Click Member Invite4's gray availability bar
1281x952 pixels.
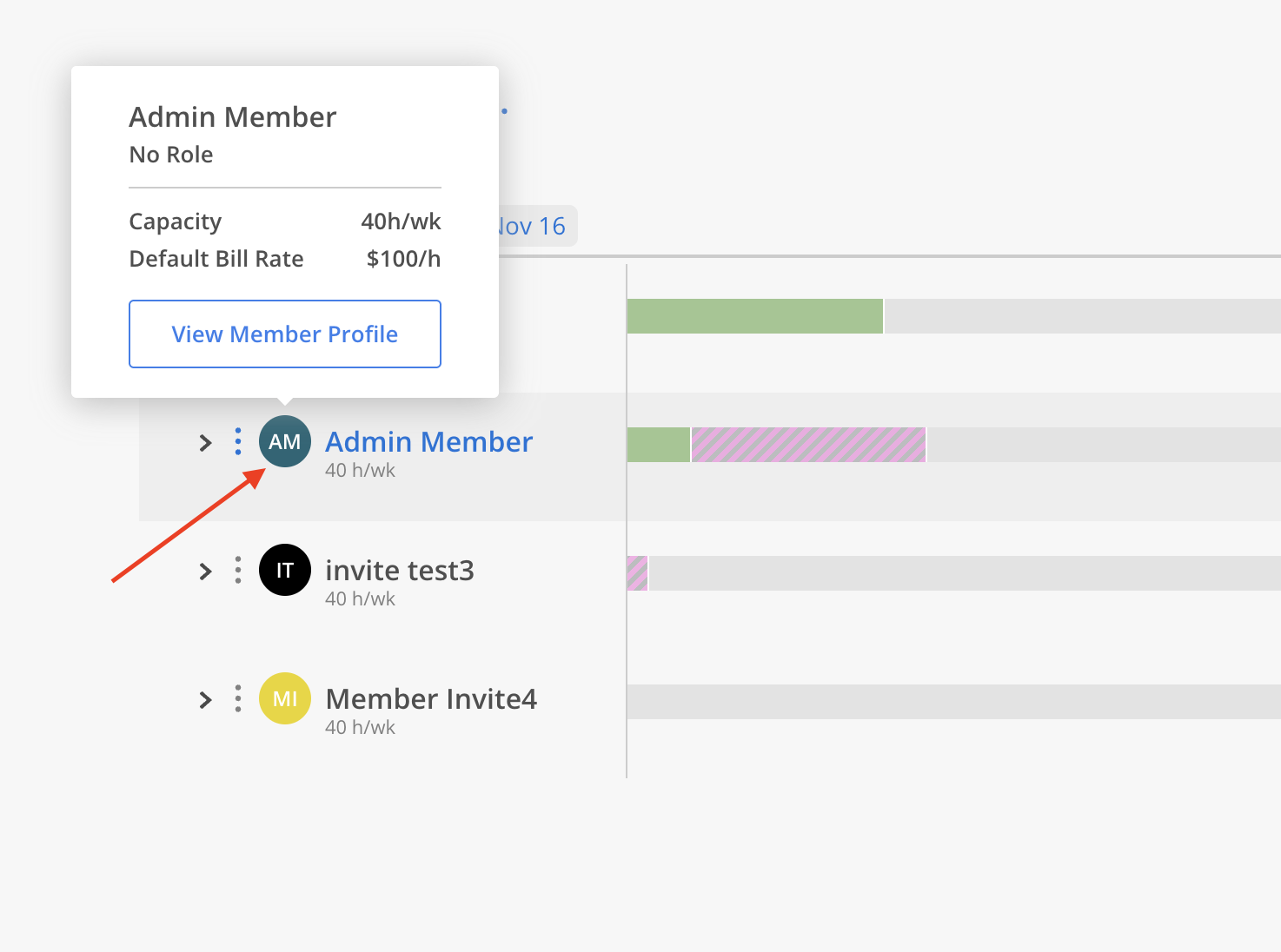click(x=952, y=702)
